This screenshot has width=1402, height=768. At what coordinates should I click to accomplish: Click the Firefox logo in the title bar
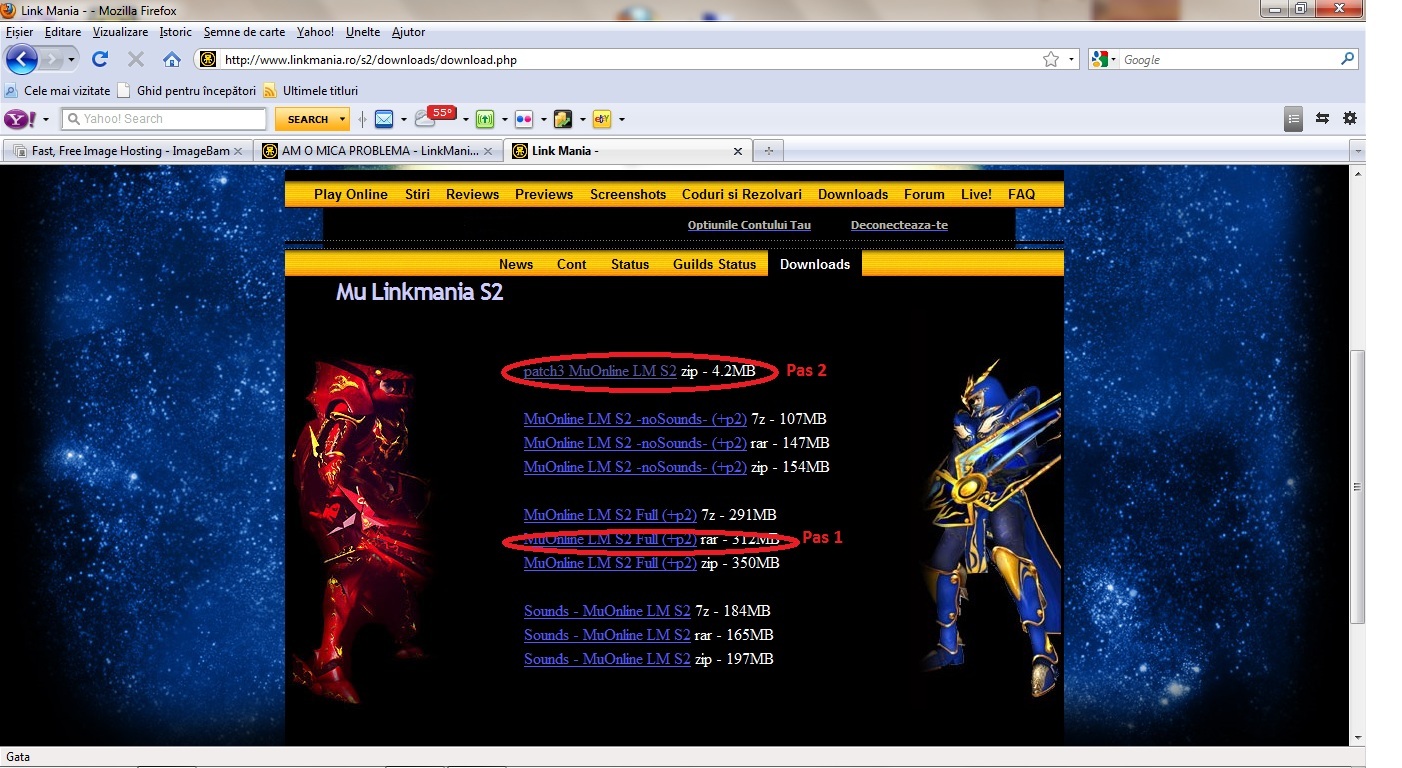(10, 10)
